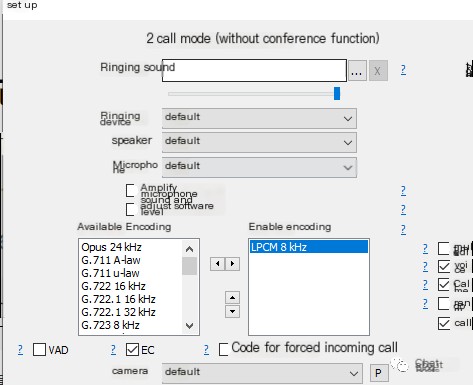The width and height of the screenshot is (473, 385).
Task: Uncheck the 'call' checkbox at lower right
Action: 444,323
